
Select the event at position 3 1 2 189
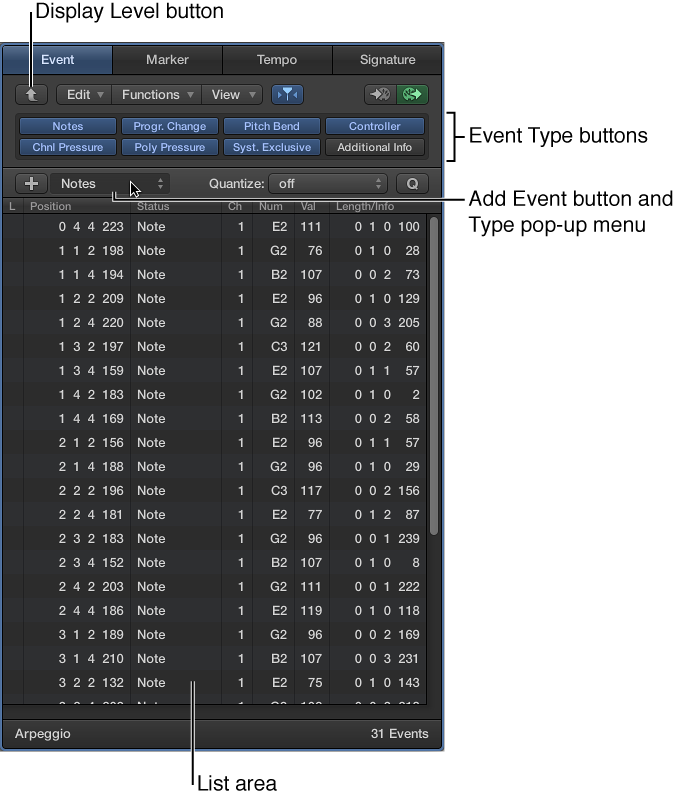[x=214, y=635]
